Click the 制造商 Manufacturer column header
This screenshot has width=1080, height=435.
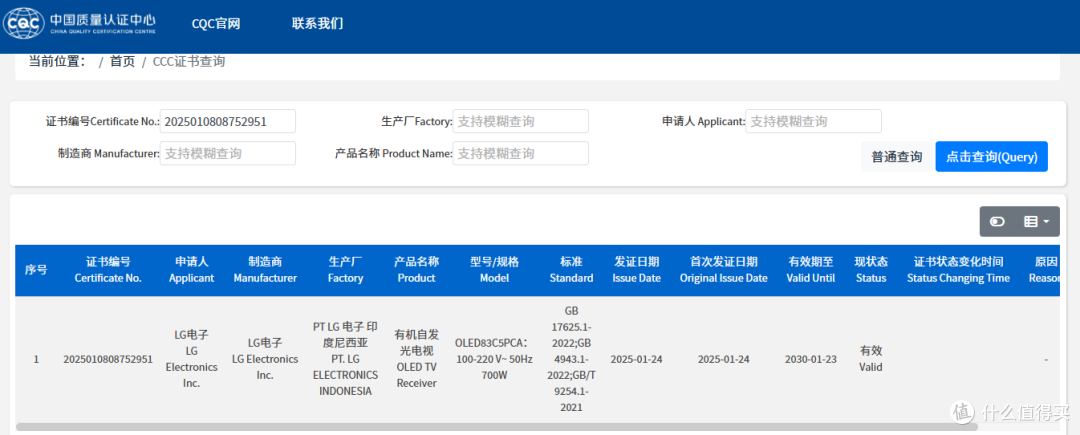[x=265, y=270]
